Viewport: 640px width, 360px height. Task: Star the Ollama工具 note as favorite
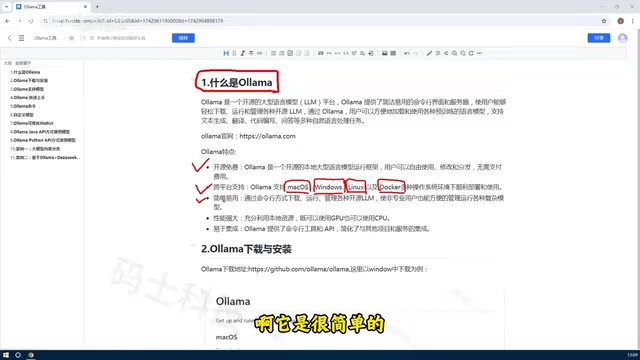point(71,38)
